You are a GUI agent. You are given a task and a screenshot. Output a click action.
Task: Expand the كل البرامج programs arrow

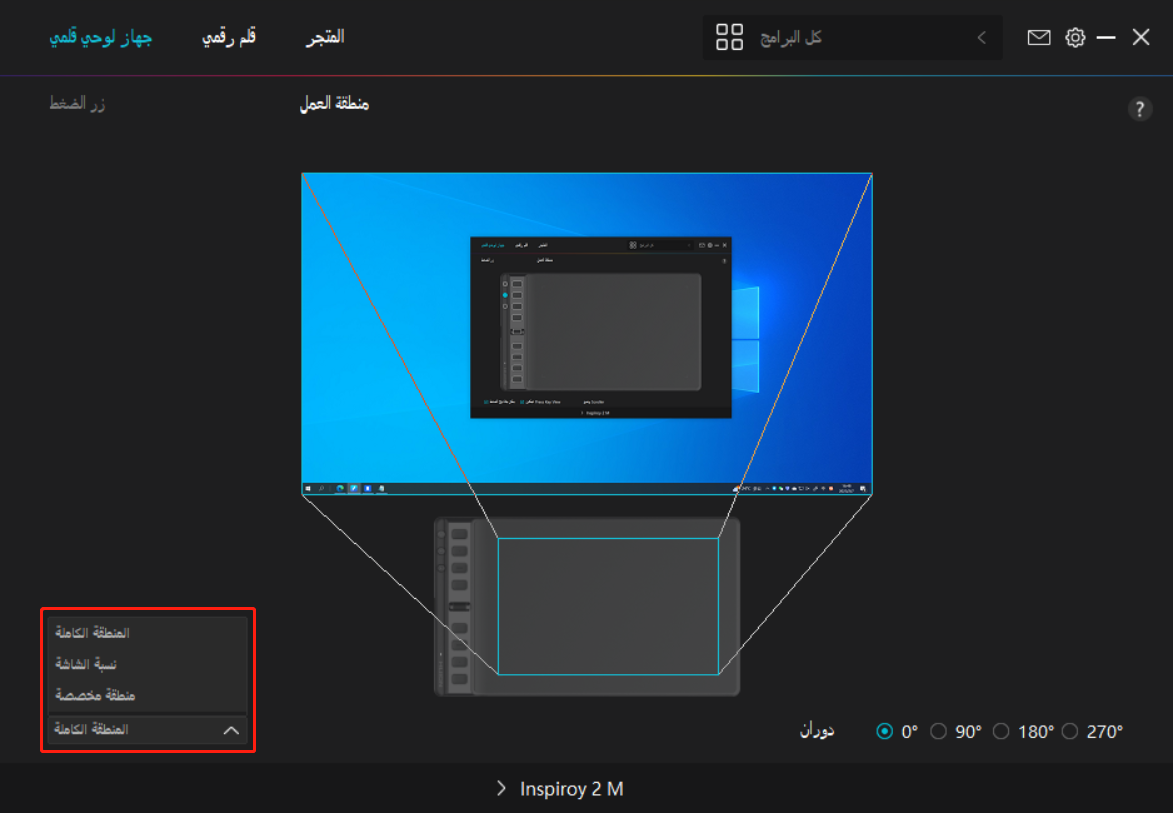click(x=981, y=38)
